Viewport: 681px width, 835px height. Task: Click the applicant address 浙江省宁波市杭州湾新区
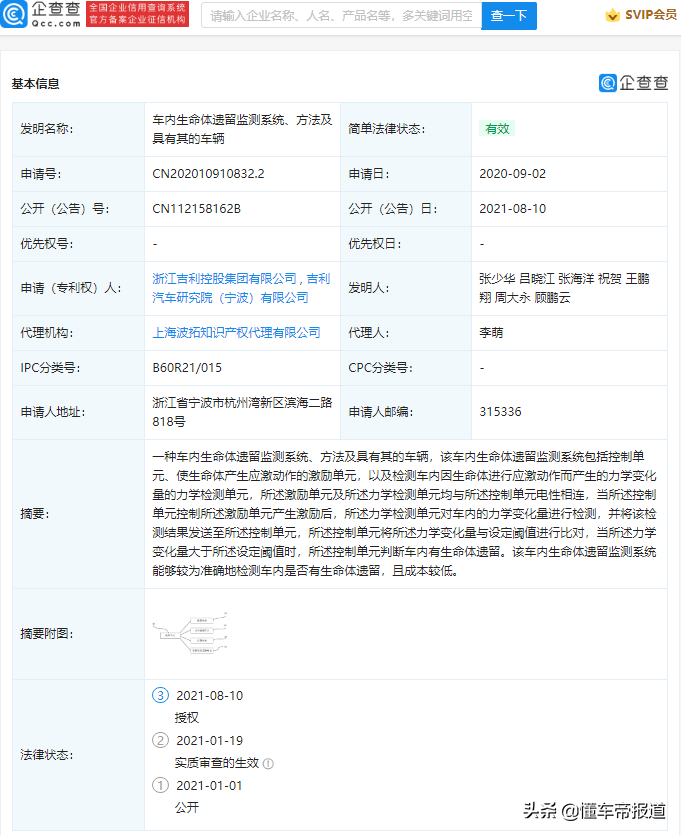(242, 412)
